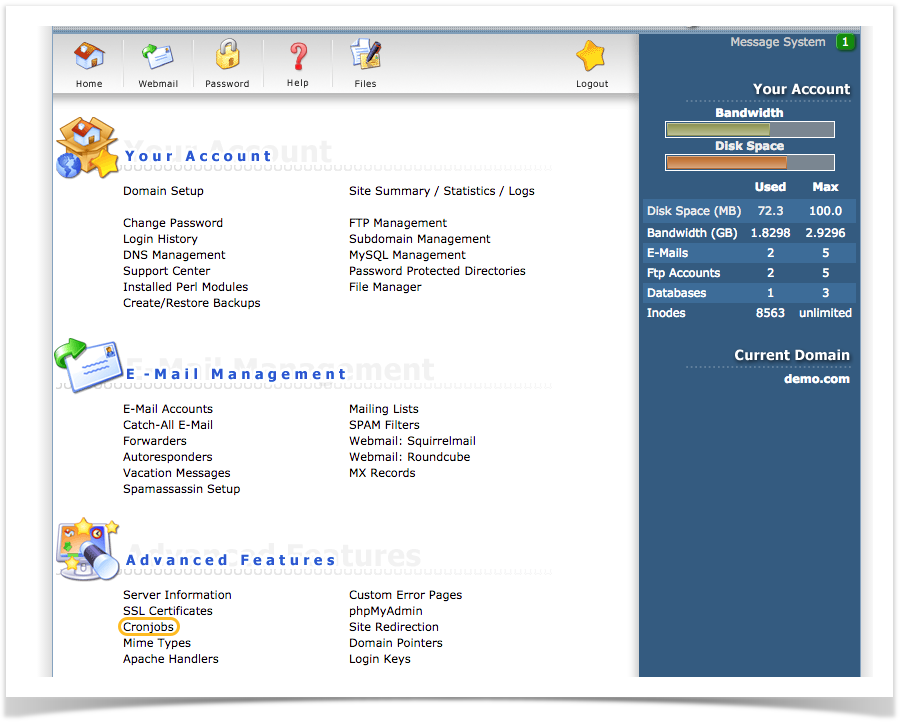Open Autoresponders link
The width and height of the screenshot is (907, 726).
(x=168, y=457)
